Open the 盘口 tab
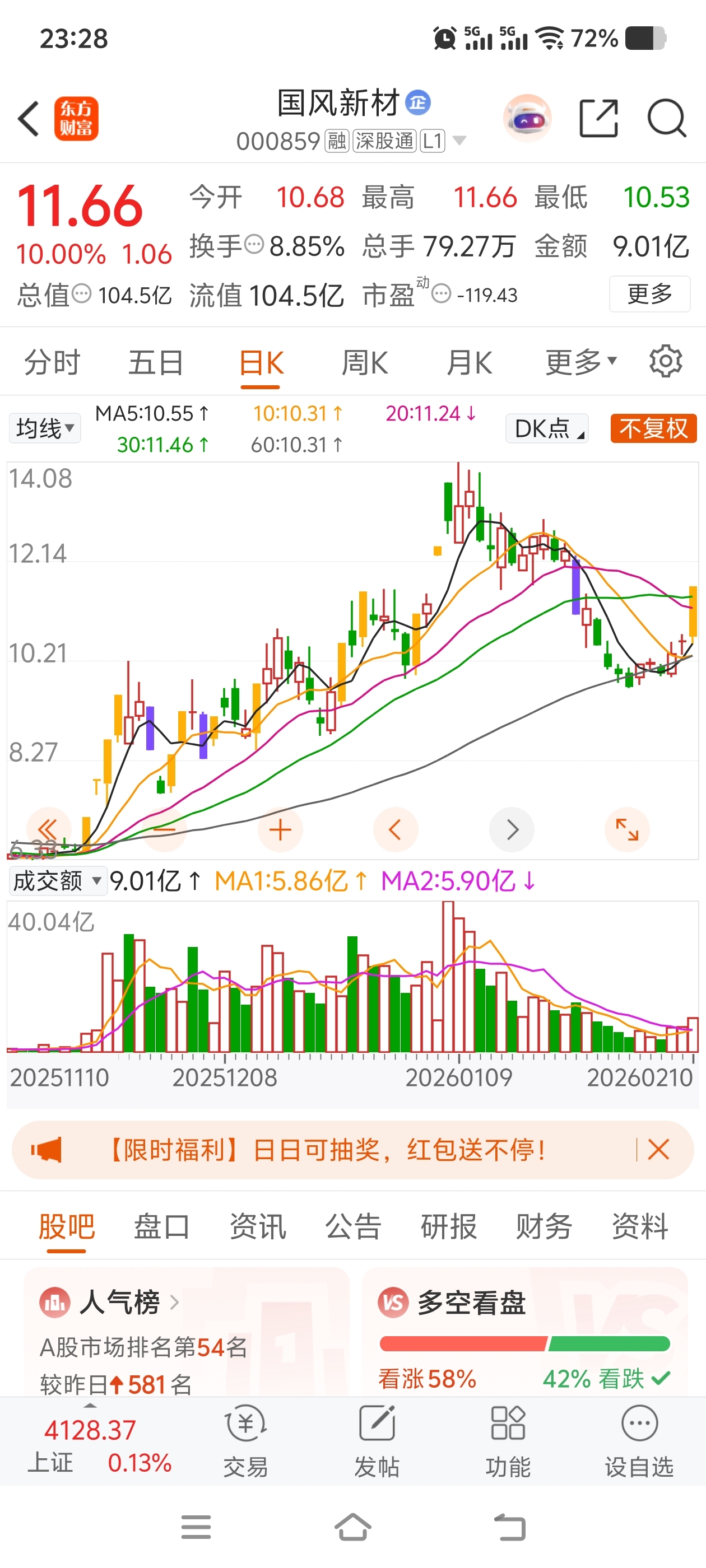 point(162,1226)
